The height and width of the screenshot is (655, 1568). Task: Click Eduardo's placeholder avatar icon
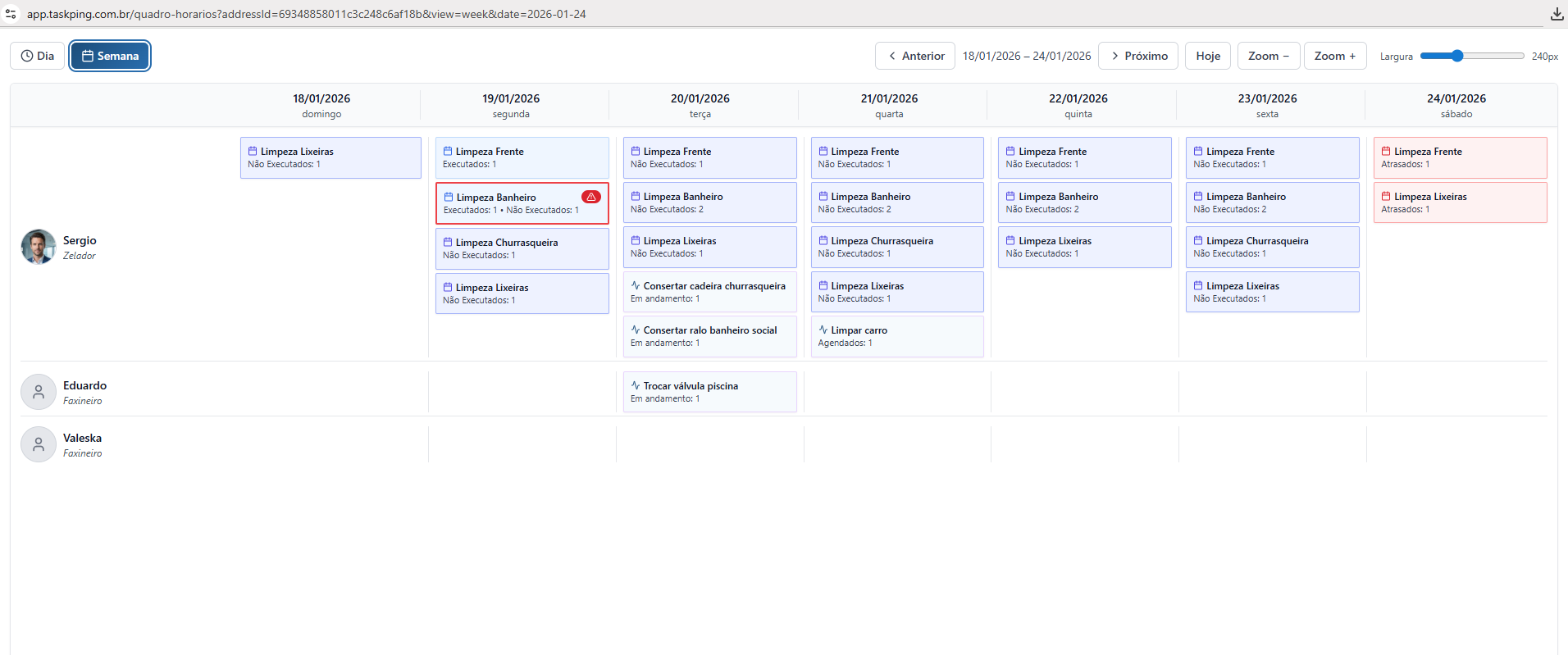point(39,392)
